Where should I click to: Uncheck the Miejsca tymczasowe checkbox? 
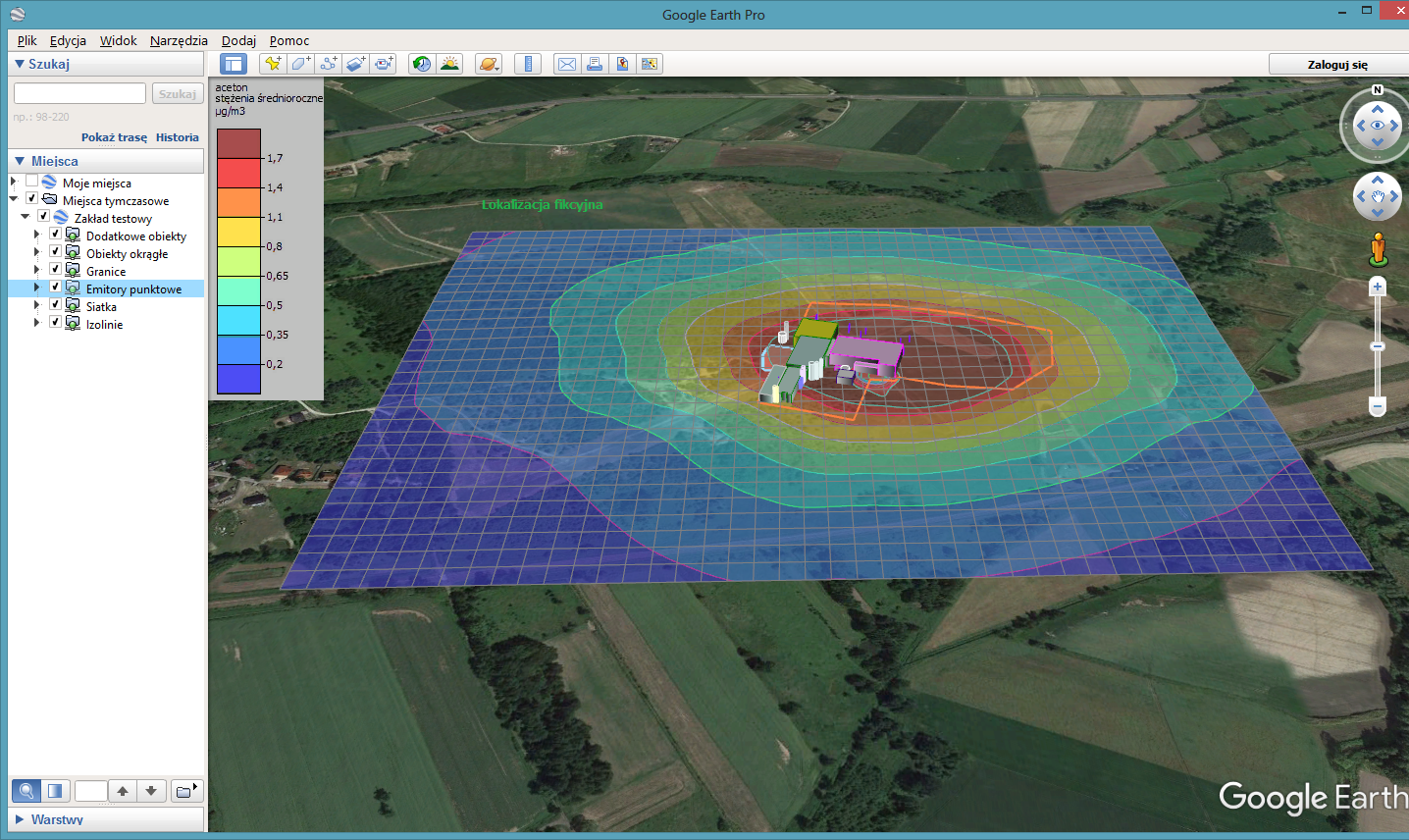[x=31, y=199]
